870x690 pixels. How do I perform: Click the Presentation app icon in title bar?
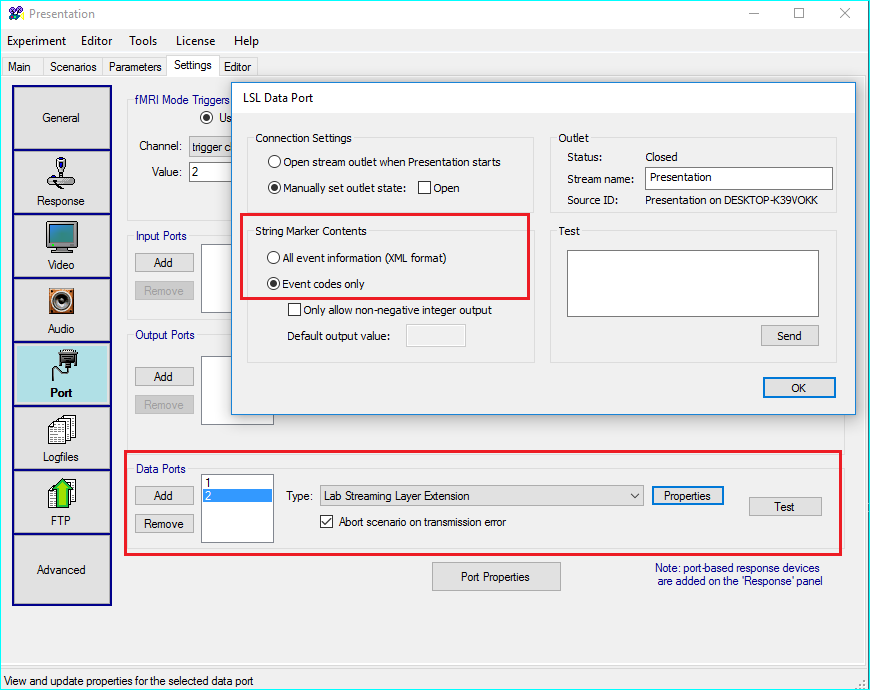(x=15, y=14)
